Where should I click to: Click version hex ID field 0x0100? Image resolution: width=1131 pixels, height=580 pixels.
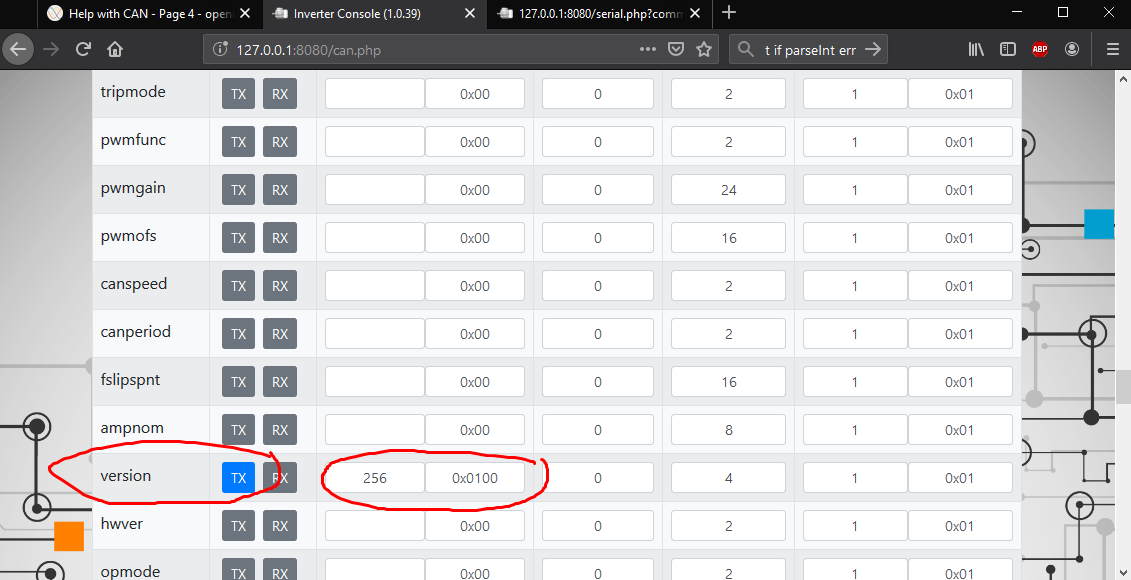[x=475, y=478]
